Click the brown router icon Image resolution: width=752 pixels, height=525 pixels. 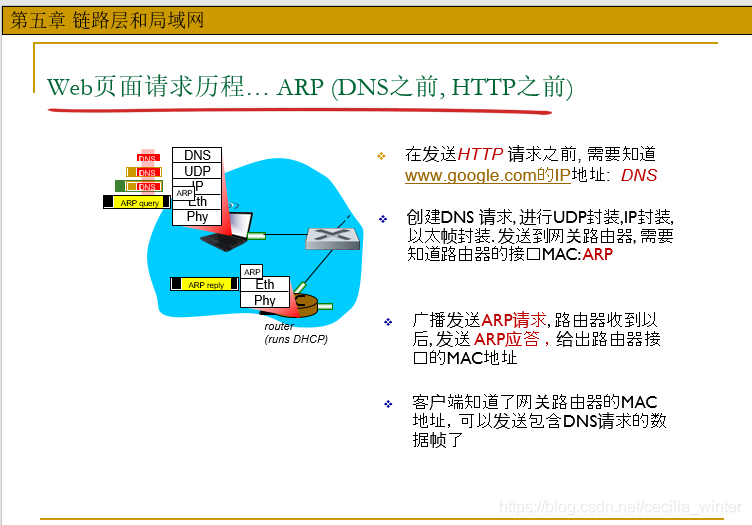tap(305, 305)
